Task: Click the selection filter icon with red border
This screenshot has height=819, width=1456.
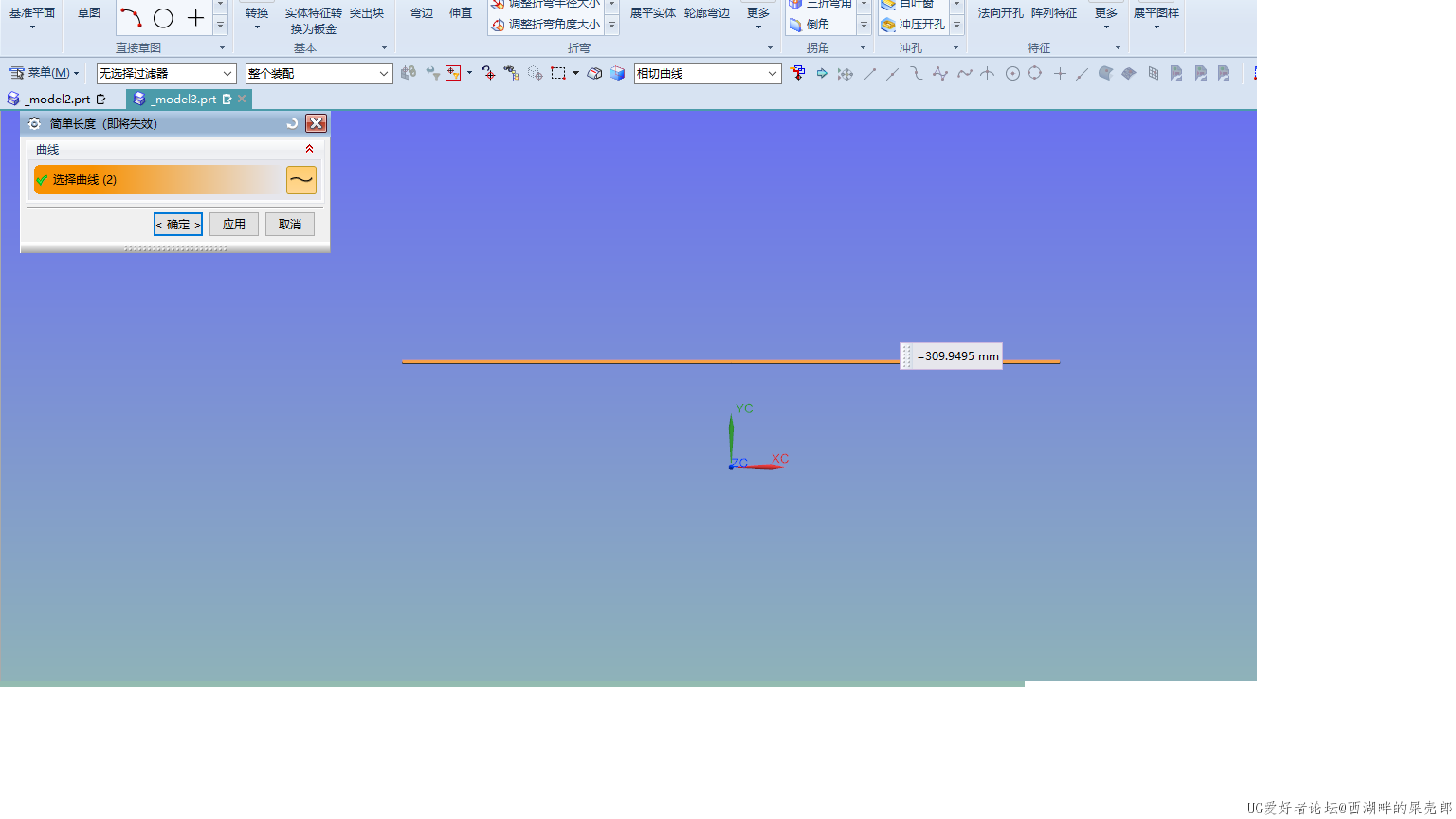Action: pyautogui.click(x=453, y=73)
